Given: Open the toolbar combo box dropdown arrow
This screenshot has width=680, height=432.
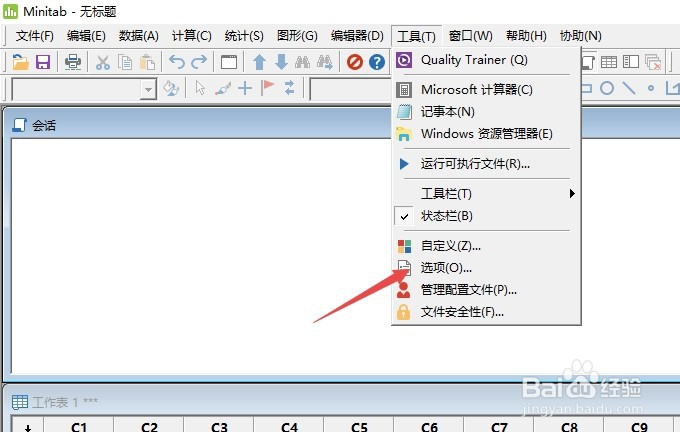Looking at the screenshot, I should point(148,89).
